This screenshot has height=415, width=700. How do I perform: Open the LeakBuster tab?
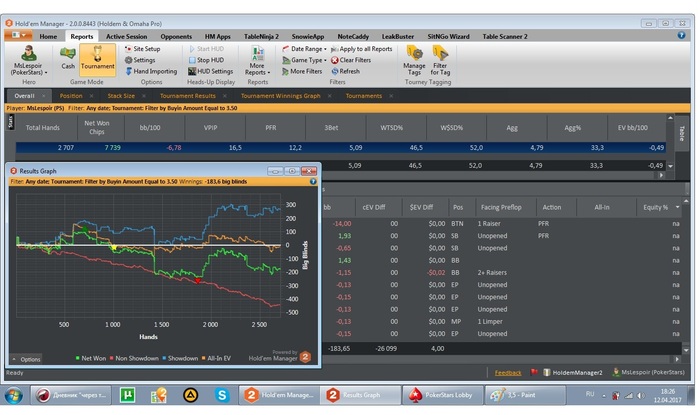[397, 37]
